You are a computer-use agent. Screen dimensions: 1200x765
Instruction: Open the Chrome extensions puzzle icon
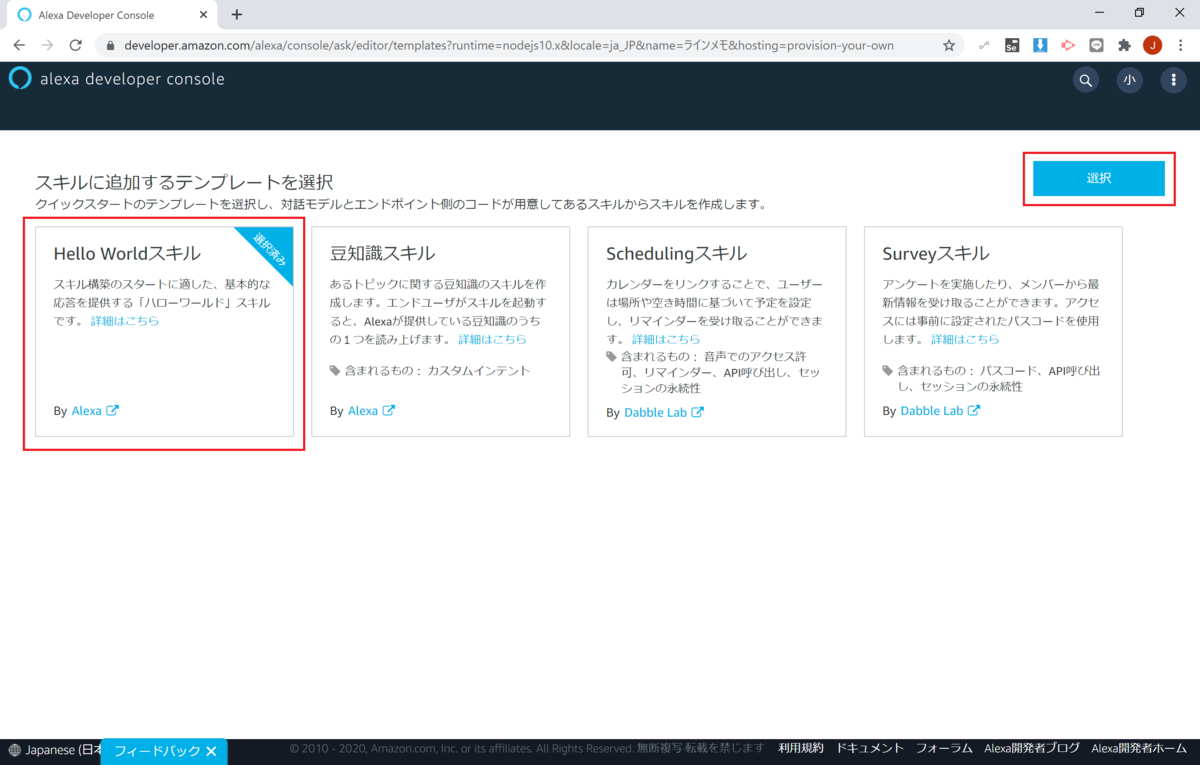click(1125, 45)
